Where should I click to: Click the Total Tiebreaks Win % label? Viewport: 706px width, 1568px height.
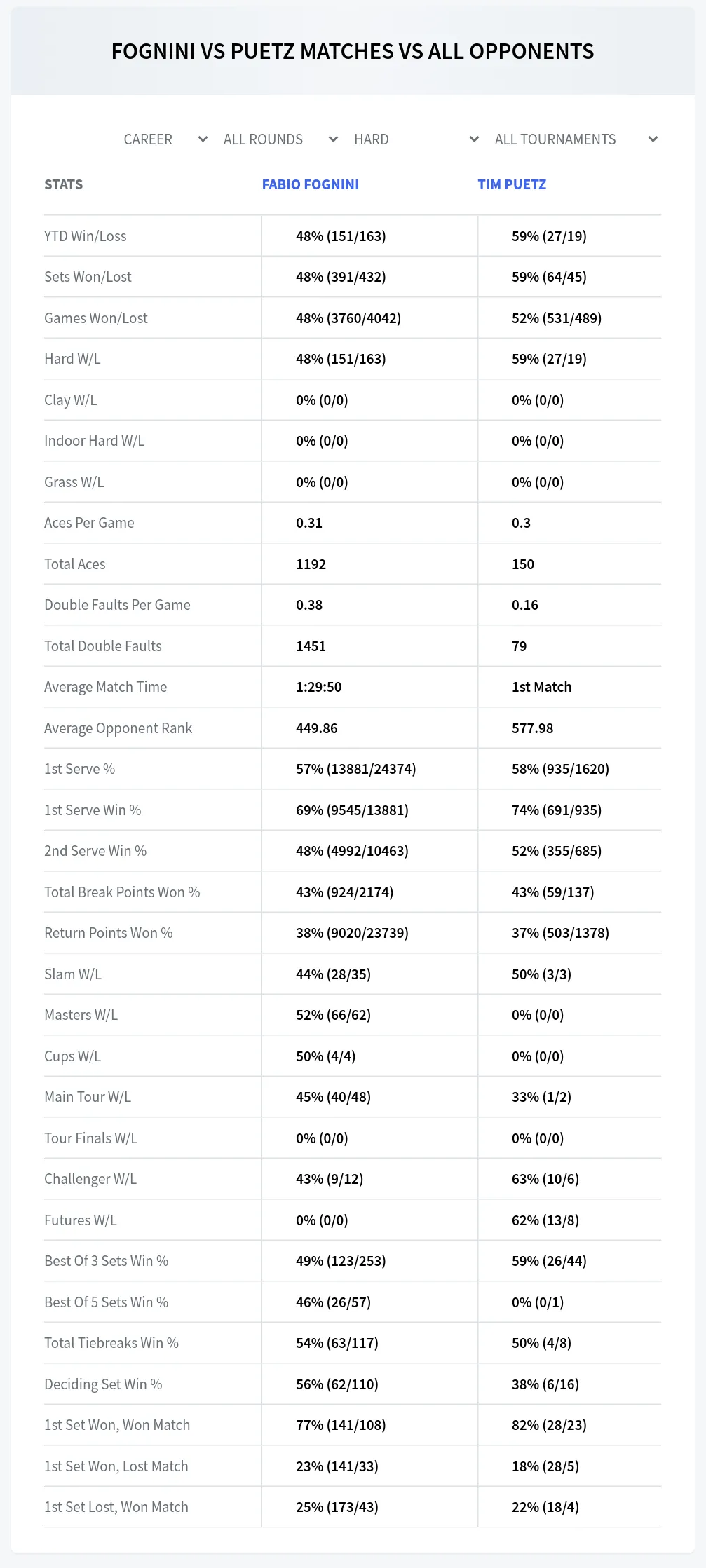111,1343
